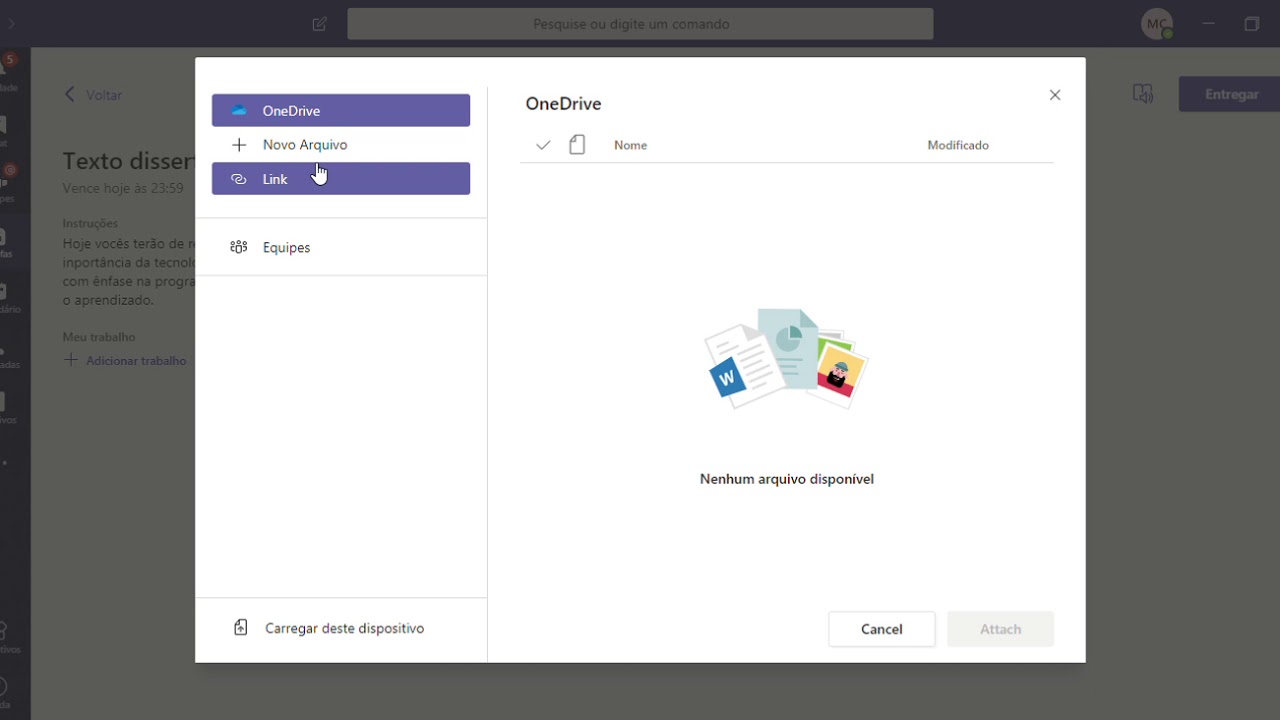Viewport: 1280px width, 720px height.
Task: Click the search command box
Action: pos(640,24)
